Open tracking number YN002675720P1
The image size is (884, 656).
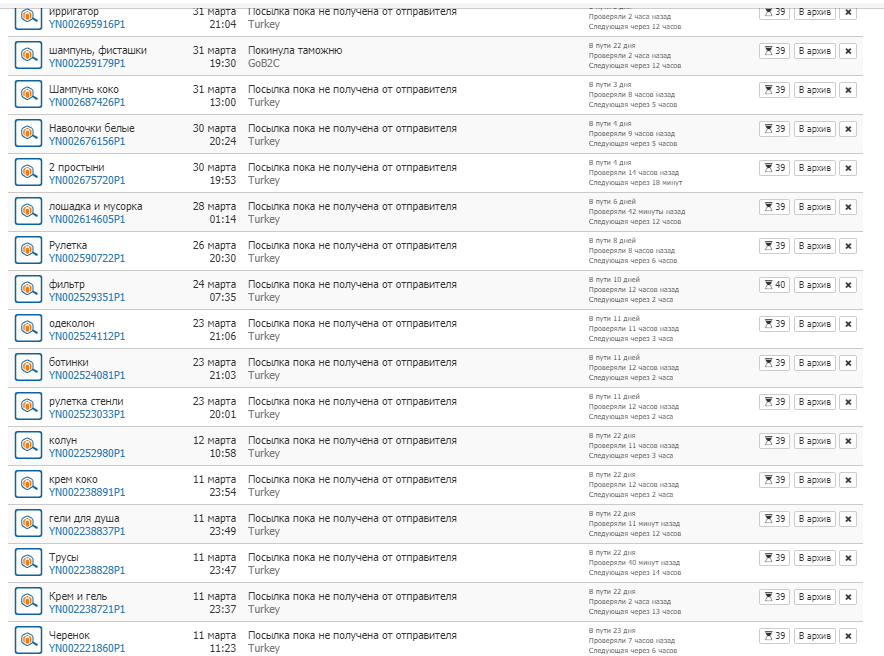pos(87,180)
